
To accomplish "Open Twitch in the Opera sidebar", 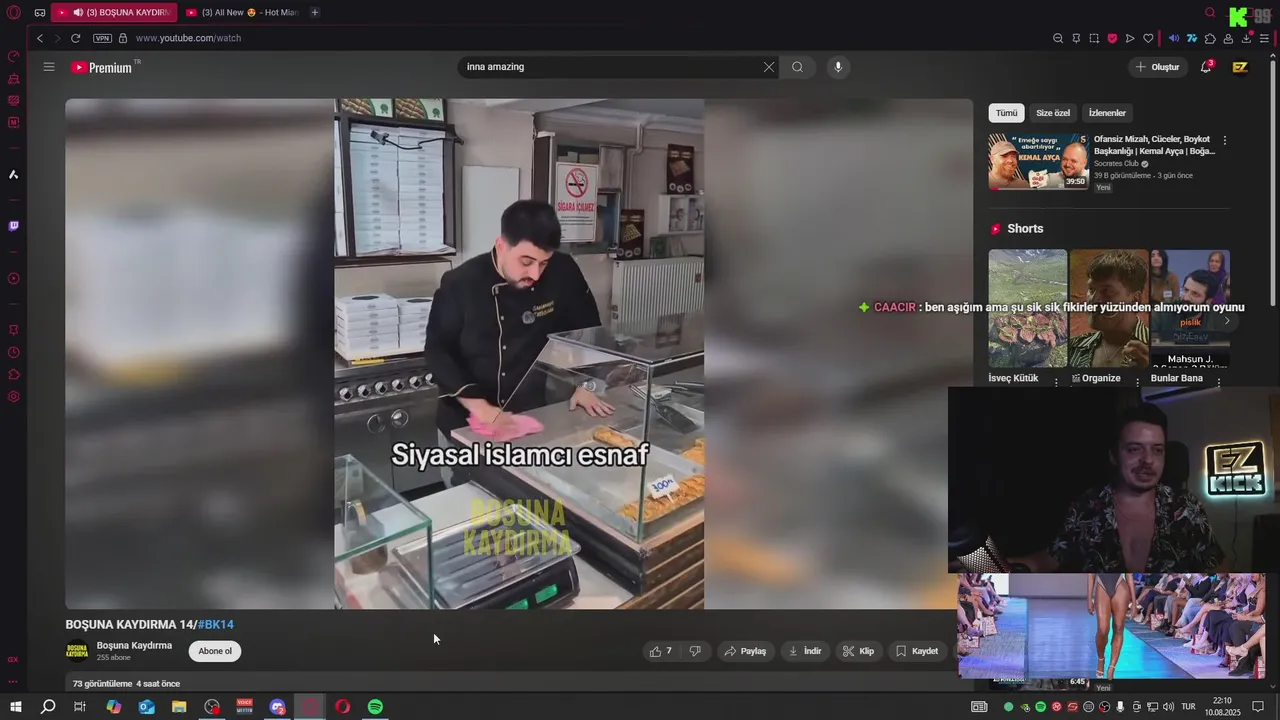I will point(13,226).
